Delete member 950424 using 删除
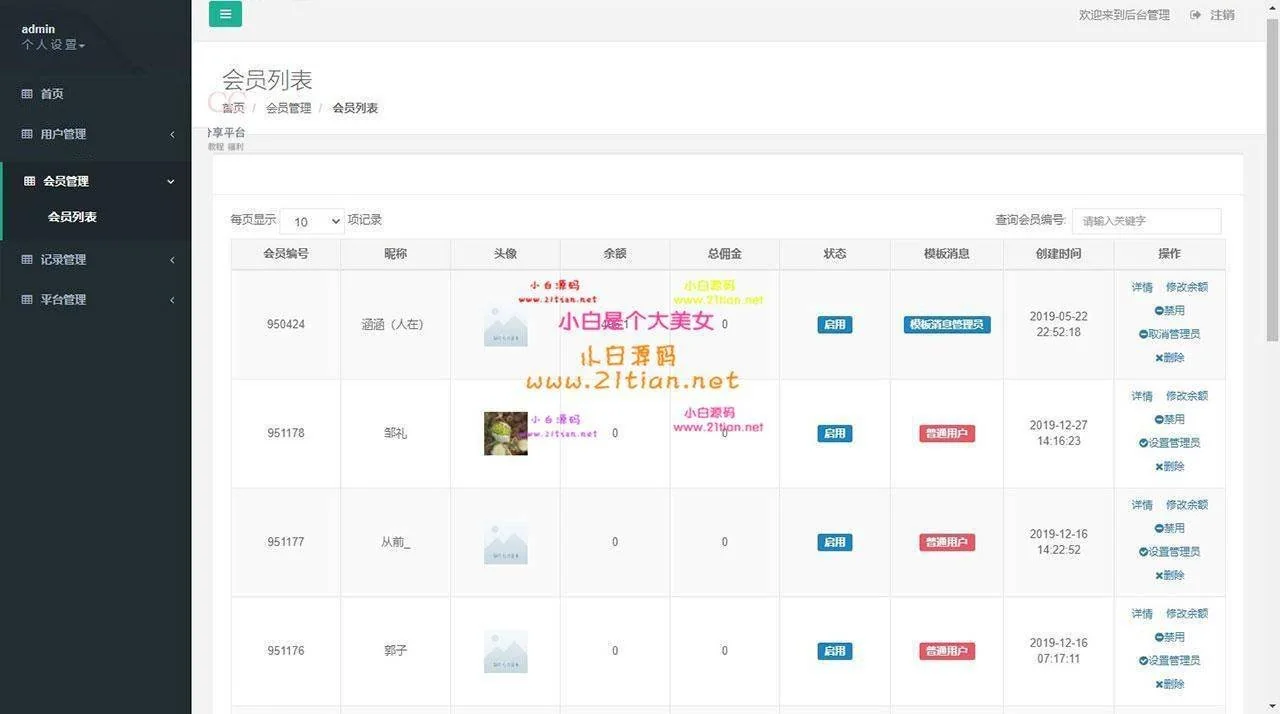 1169,358
